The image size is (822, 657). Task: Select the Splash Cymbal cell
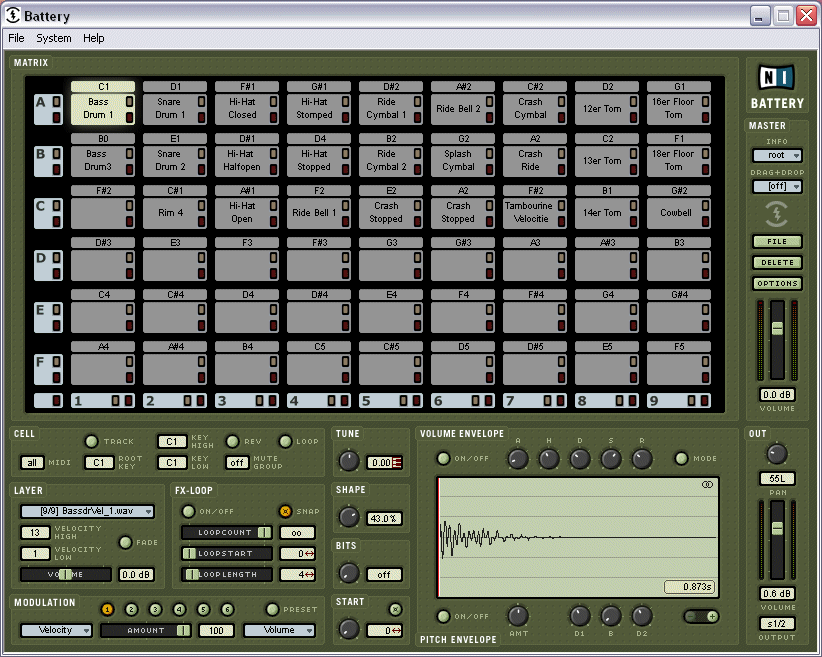click(462, 160)
